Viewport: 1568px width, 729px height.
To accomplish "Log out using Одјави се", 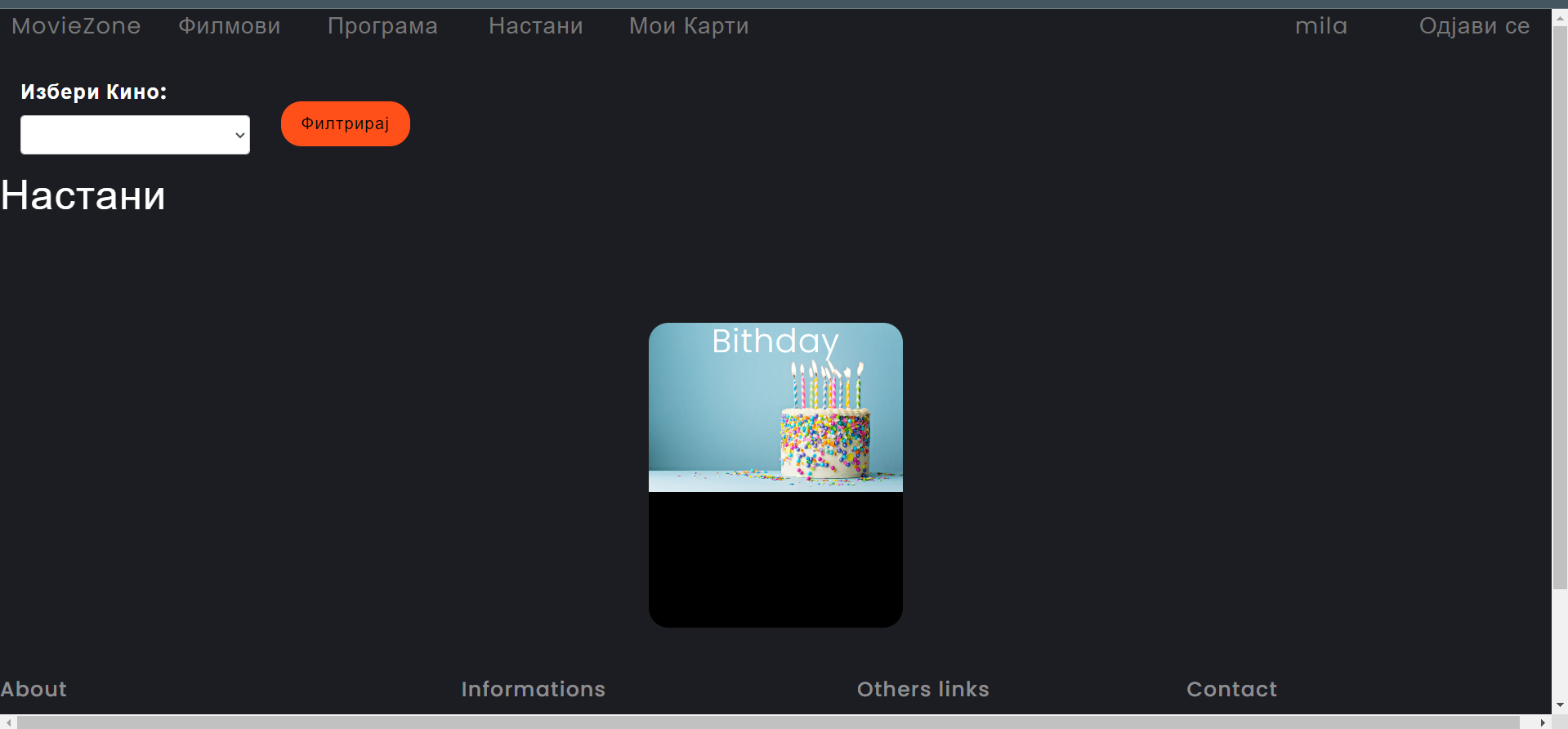I will (1474, 26).
